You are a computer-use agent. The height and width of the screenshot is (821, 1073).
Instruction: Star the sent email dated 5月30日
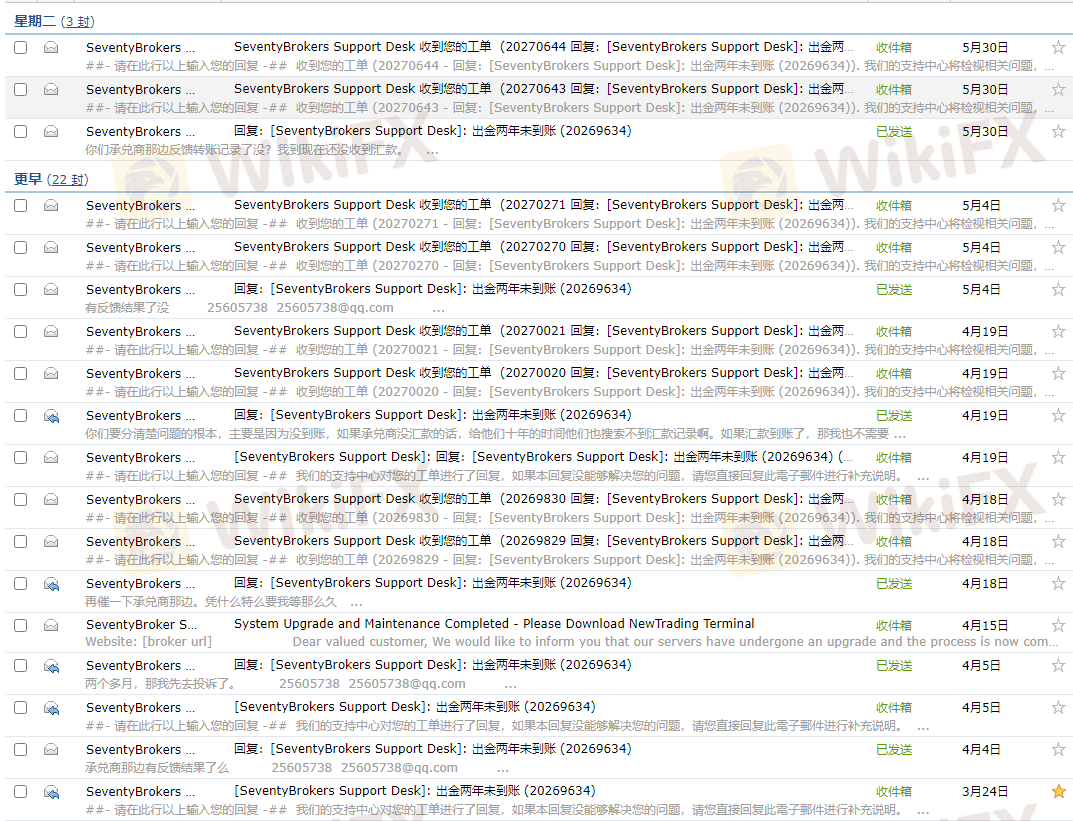click(x=1058, y=131)
